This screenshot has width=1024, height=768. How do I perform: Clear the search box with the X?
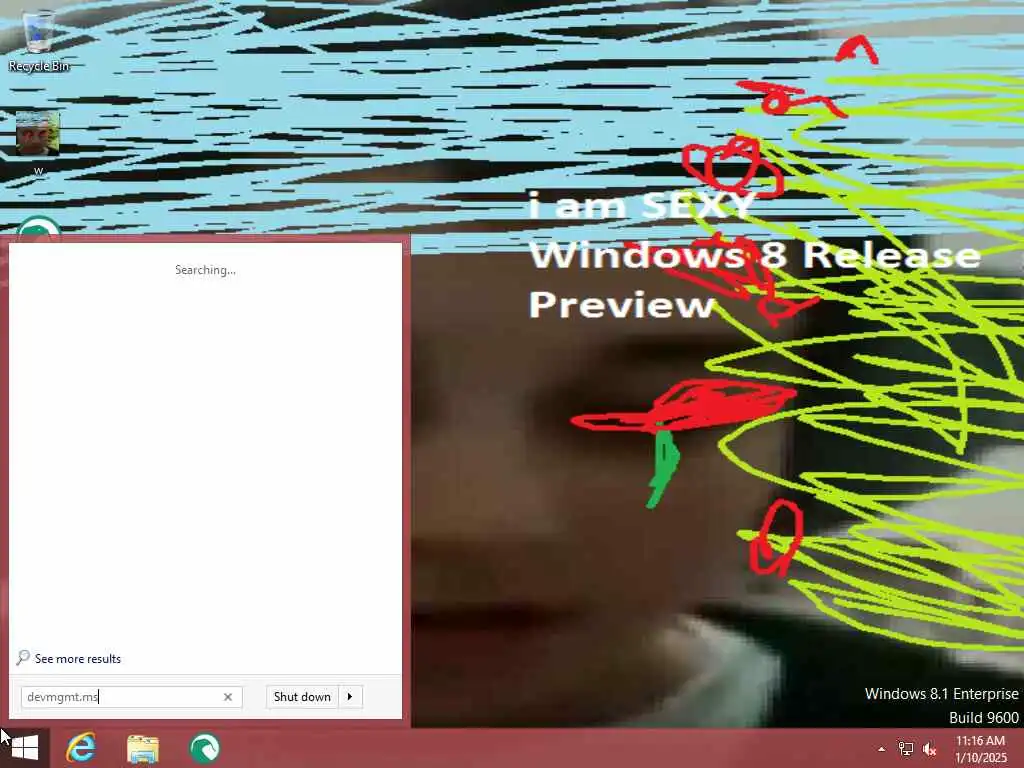pos(228,697)
